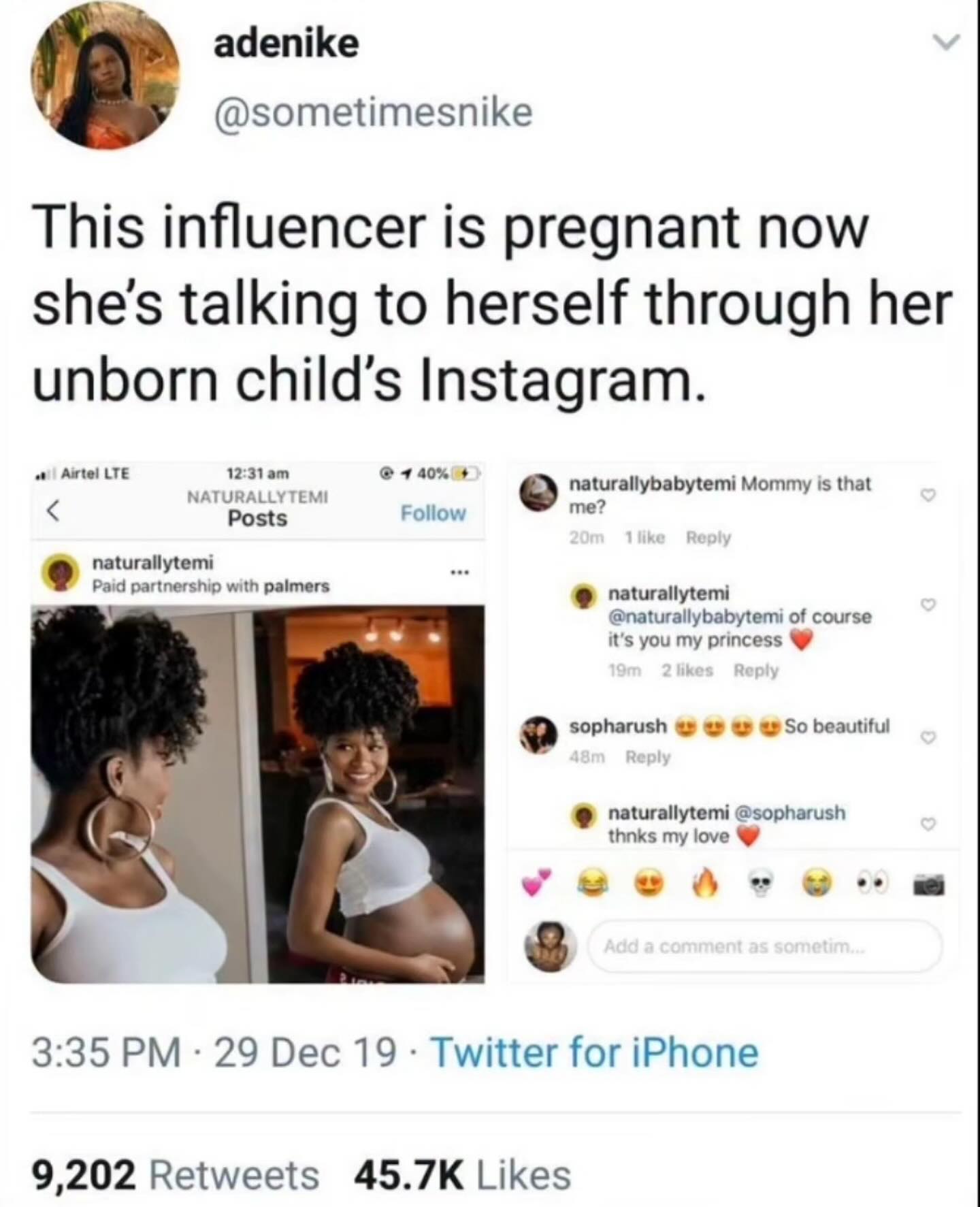Open the post's three-dot more menu
Screen dimensions: 980x1207
click(x=461, y=573)
